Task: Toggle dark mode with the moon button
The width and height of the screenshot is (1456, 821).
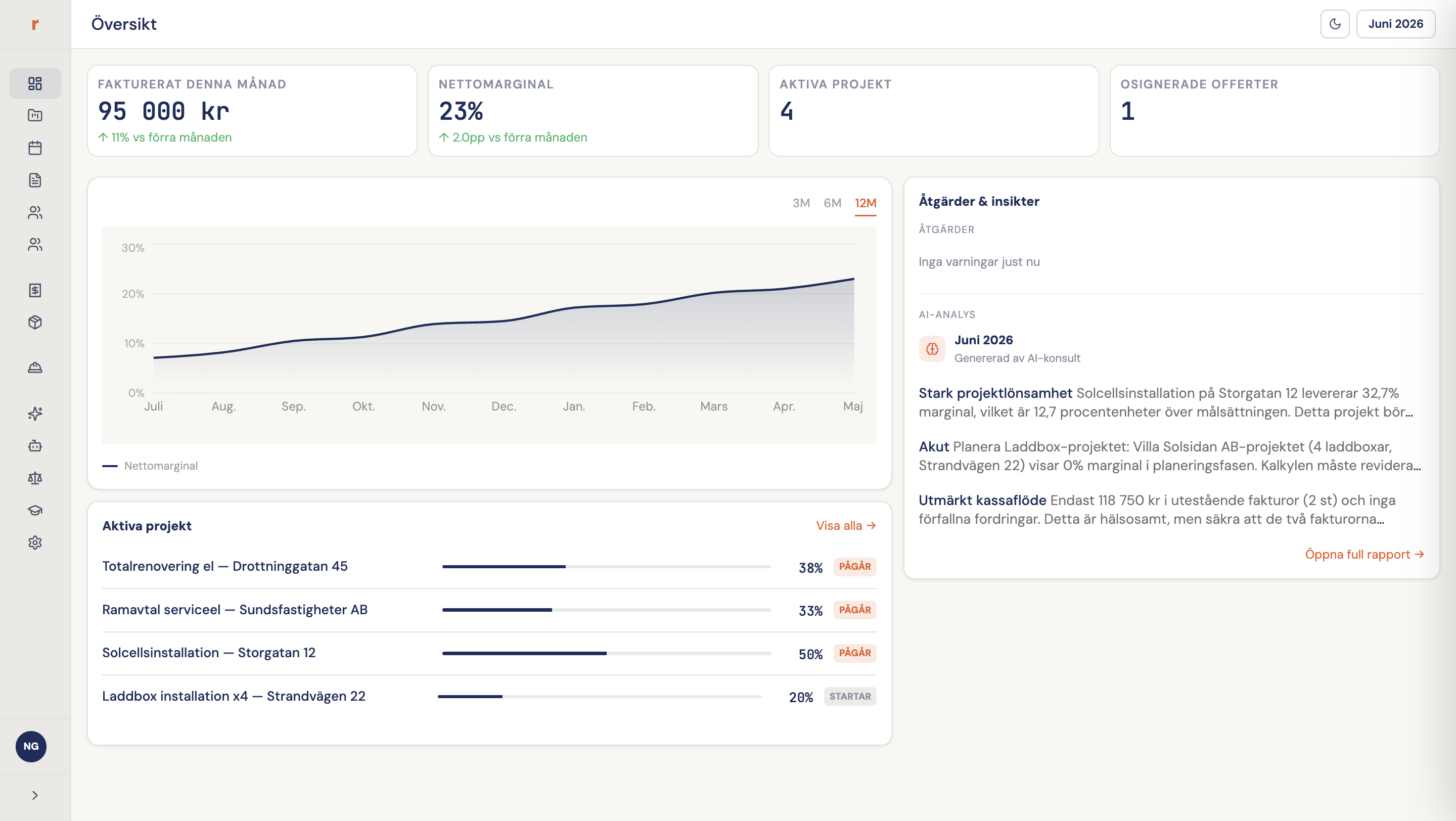Action: coord(1335,24)
